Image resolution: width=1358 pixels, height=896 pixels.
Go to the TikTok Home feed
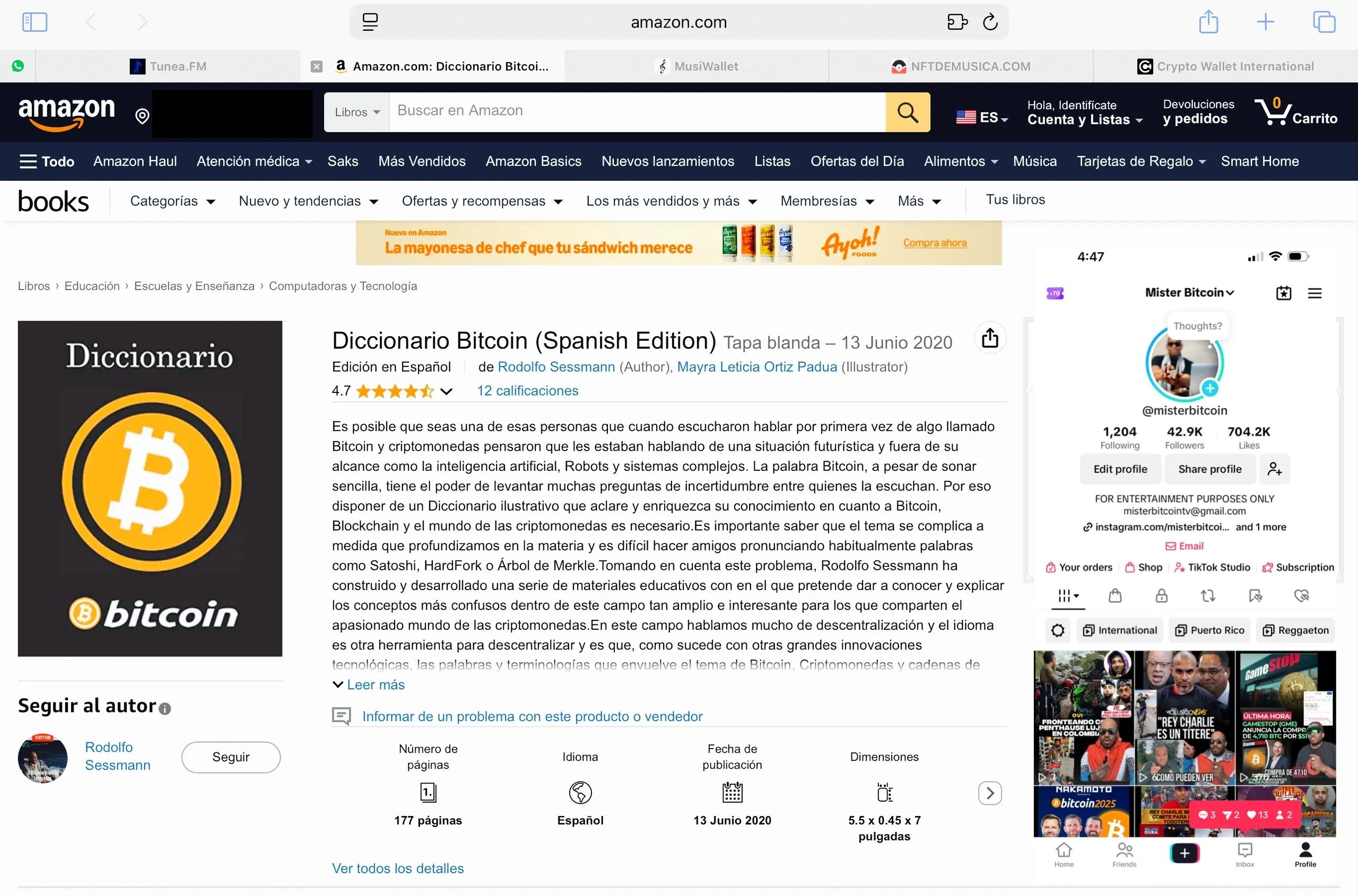point(1064,855)
